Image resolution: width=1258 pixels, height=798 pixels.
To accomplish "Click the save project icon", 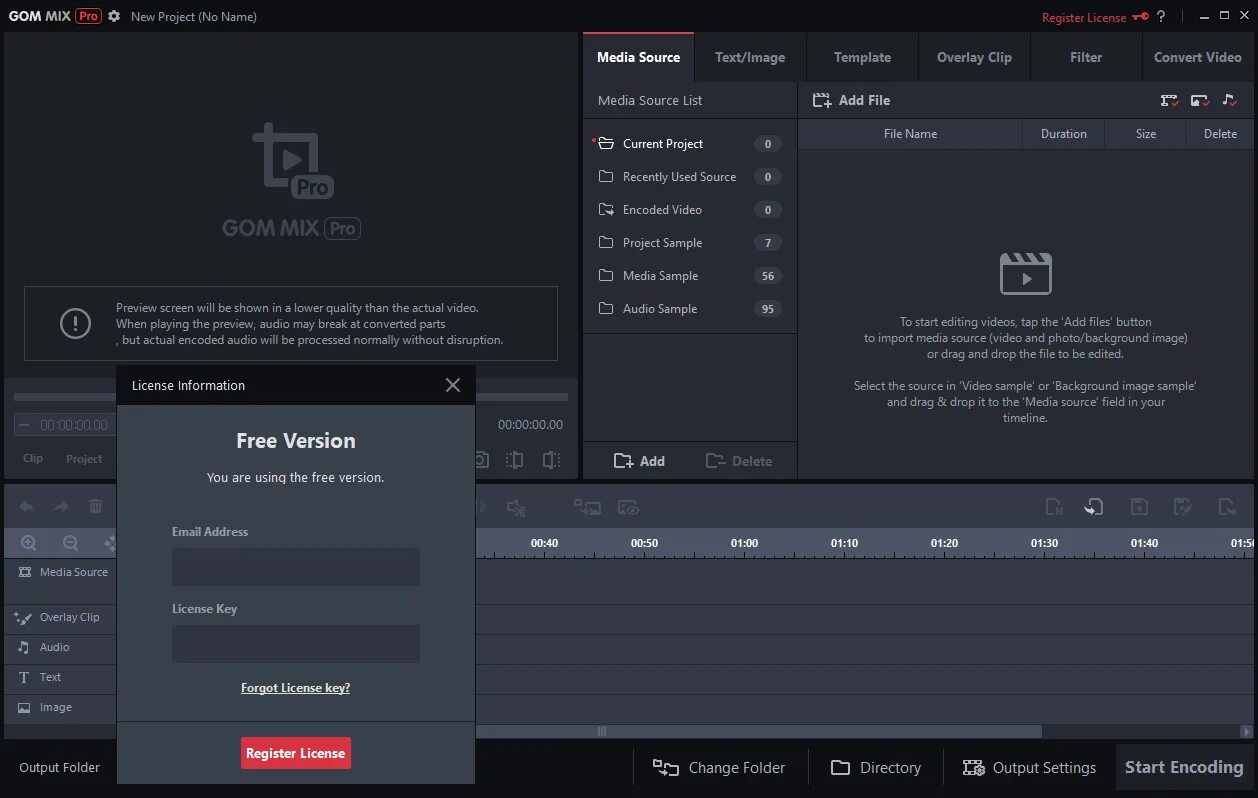I will pos(1139,507).
